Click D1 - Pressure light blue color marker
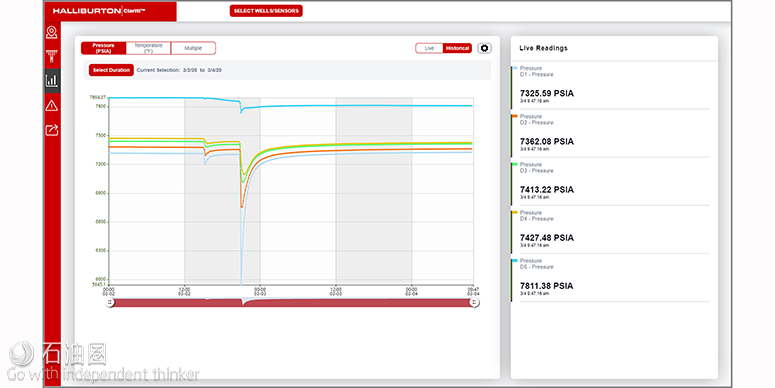This screenshot has height=388, width=775. point(515,68)
